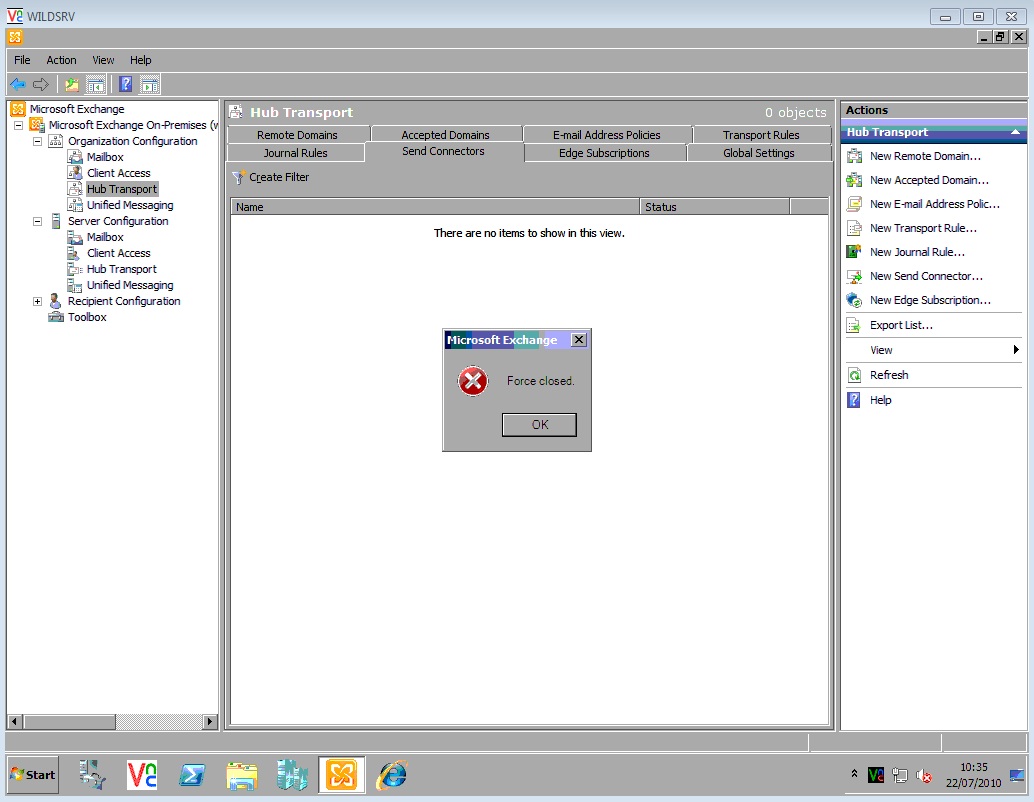Click the New Transport Rule icon
The width and height of the screenshot is (1034, 802).
point(855,228)
